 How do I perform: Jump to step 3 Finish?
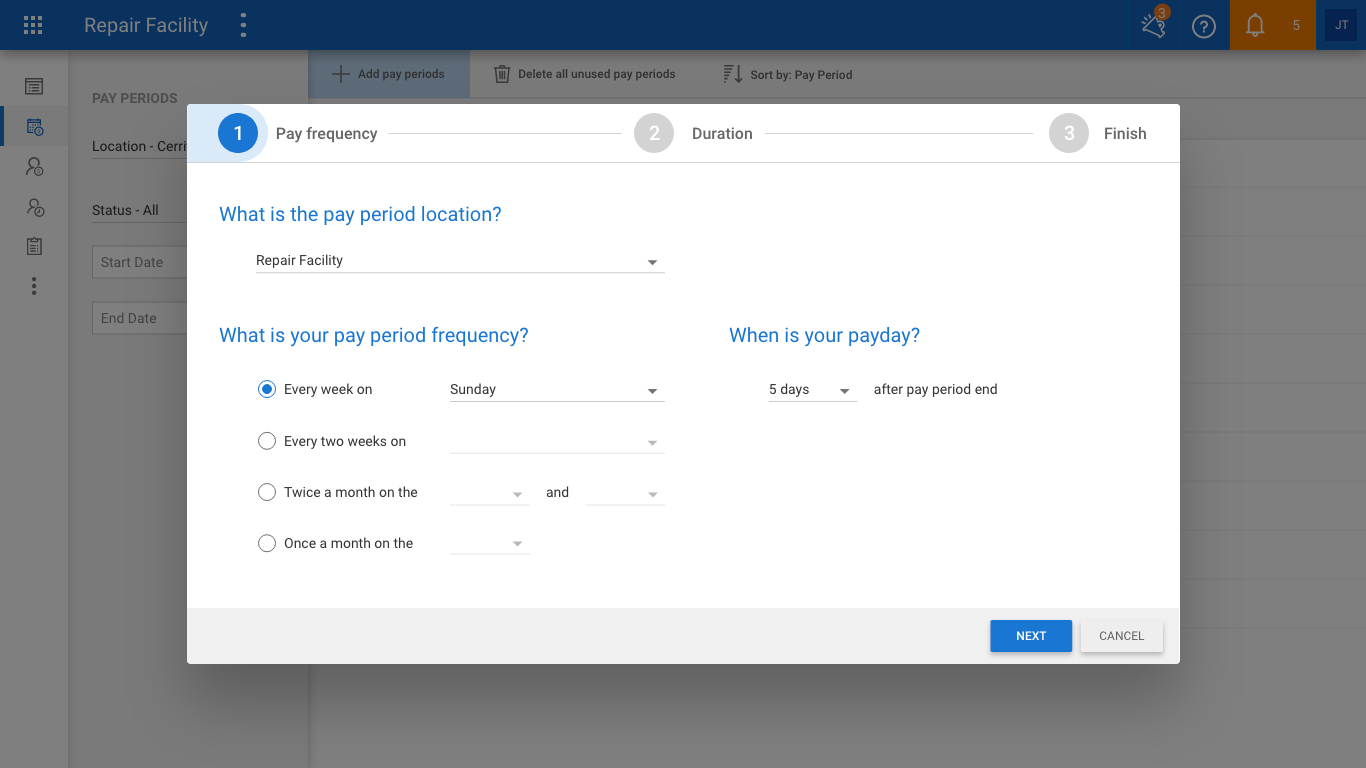(x=1098, y=133)
